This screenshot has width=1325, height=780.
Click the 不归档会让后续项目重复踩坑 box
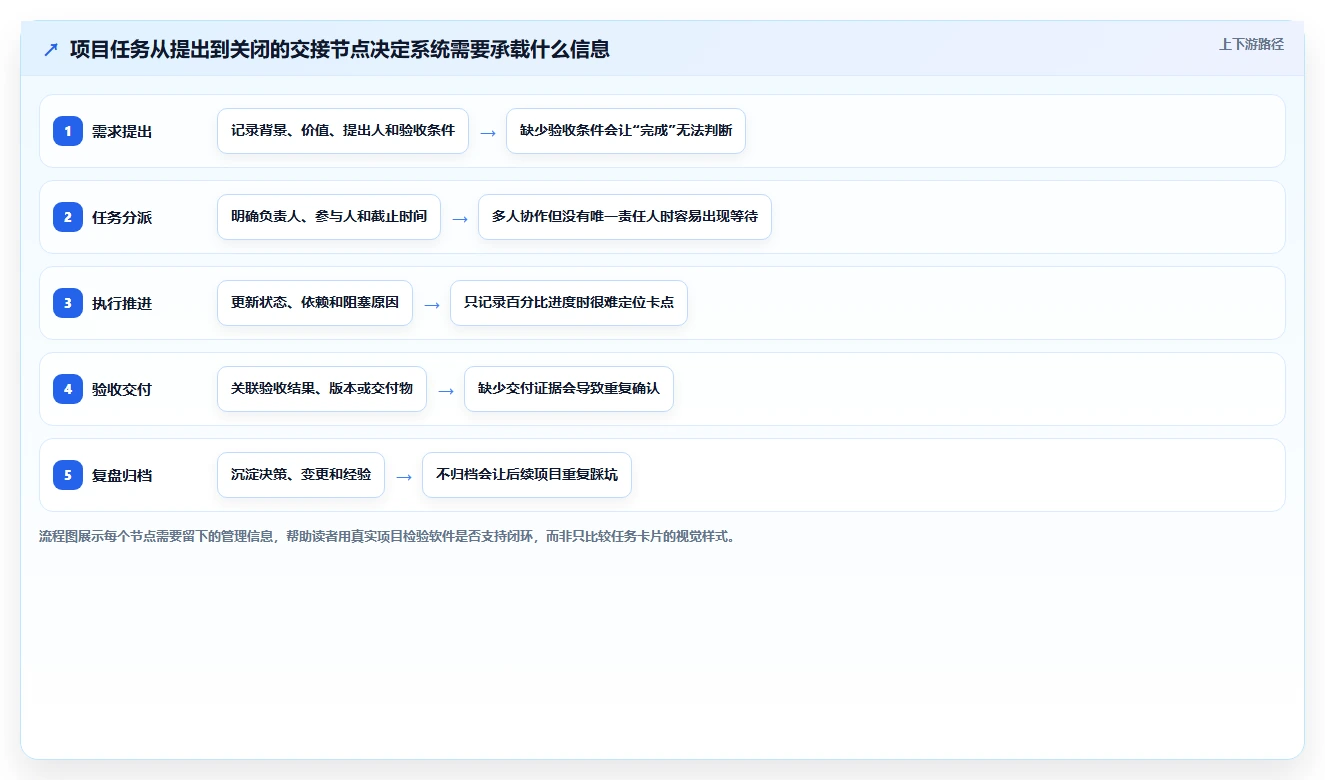coord(527,475)
